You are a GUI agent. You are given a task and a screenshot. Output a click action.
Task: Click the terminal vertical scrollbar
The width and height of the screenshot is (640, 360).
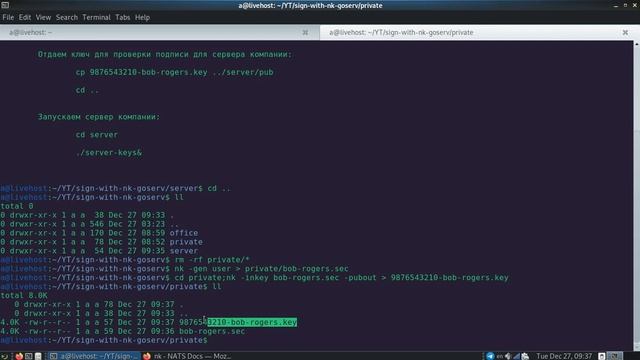(636, 196)
